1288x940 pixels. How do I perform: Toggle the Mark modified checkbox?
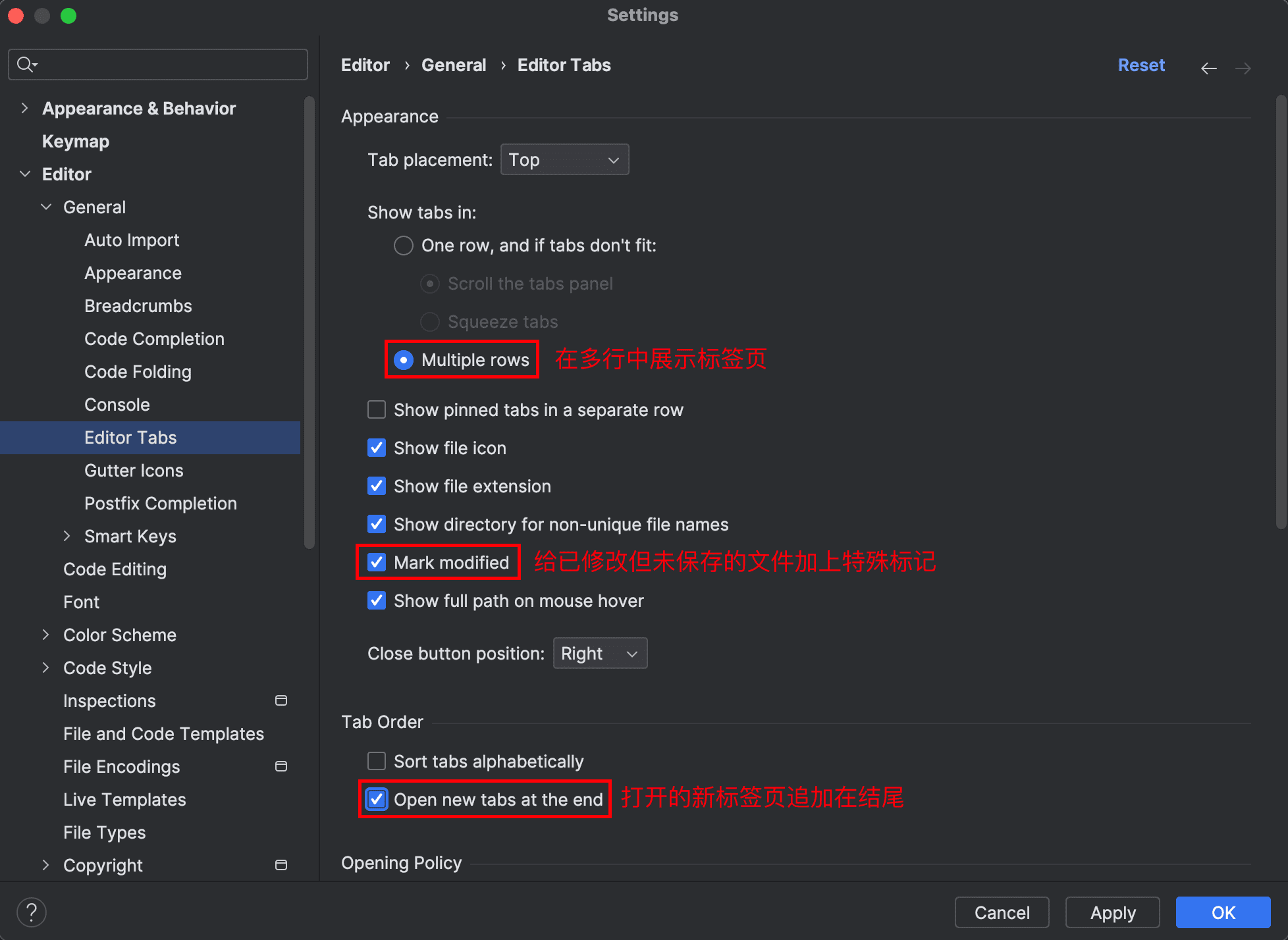point(377,562)
